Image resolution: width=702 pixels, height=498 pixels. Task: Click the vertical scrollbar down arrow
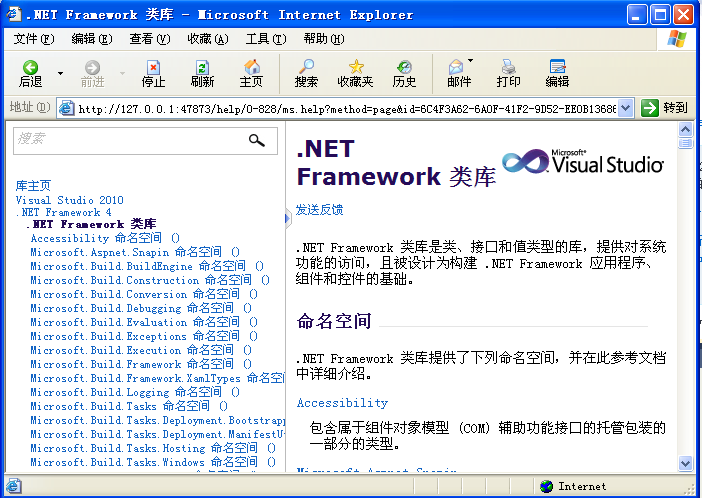tap(685, 463)
